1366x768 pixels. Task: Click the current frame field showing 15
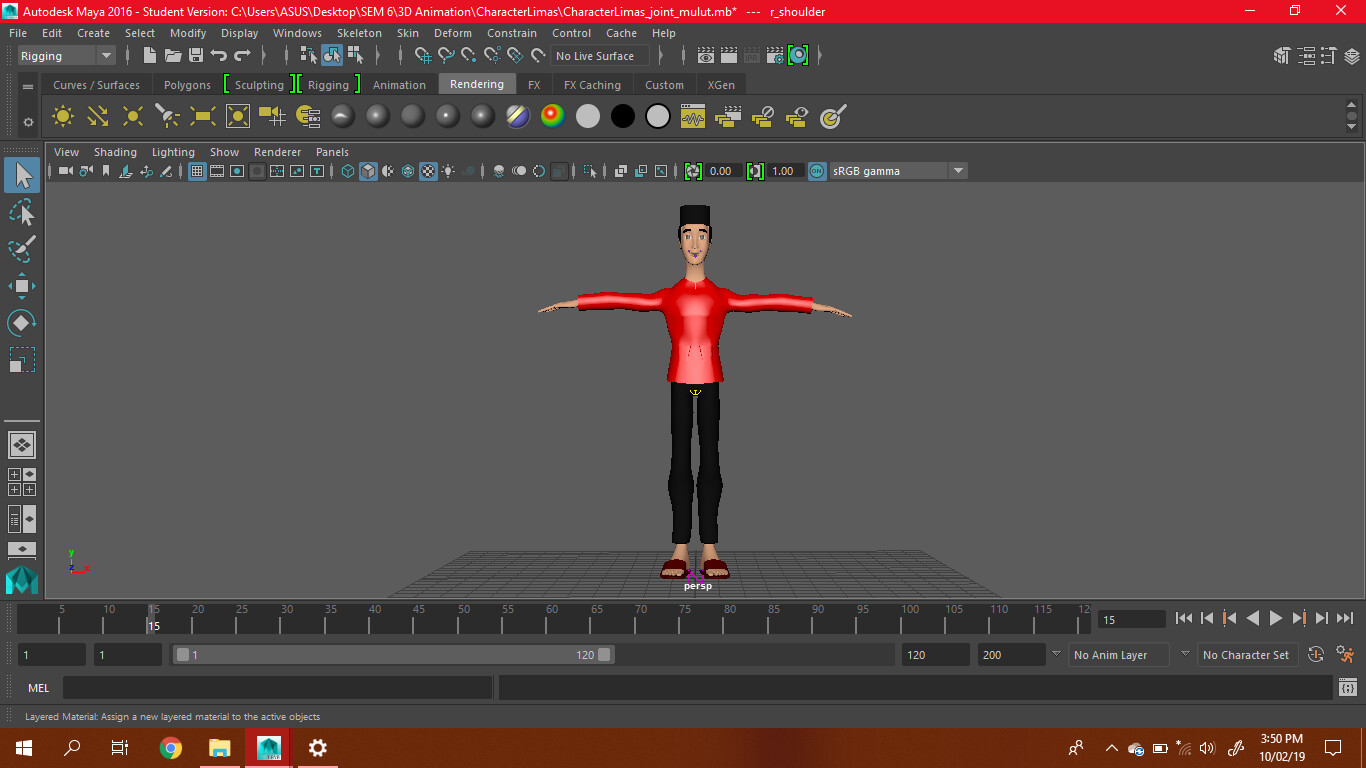tap(1132, 620)
